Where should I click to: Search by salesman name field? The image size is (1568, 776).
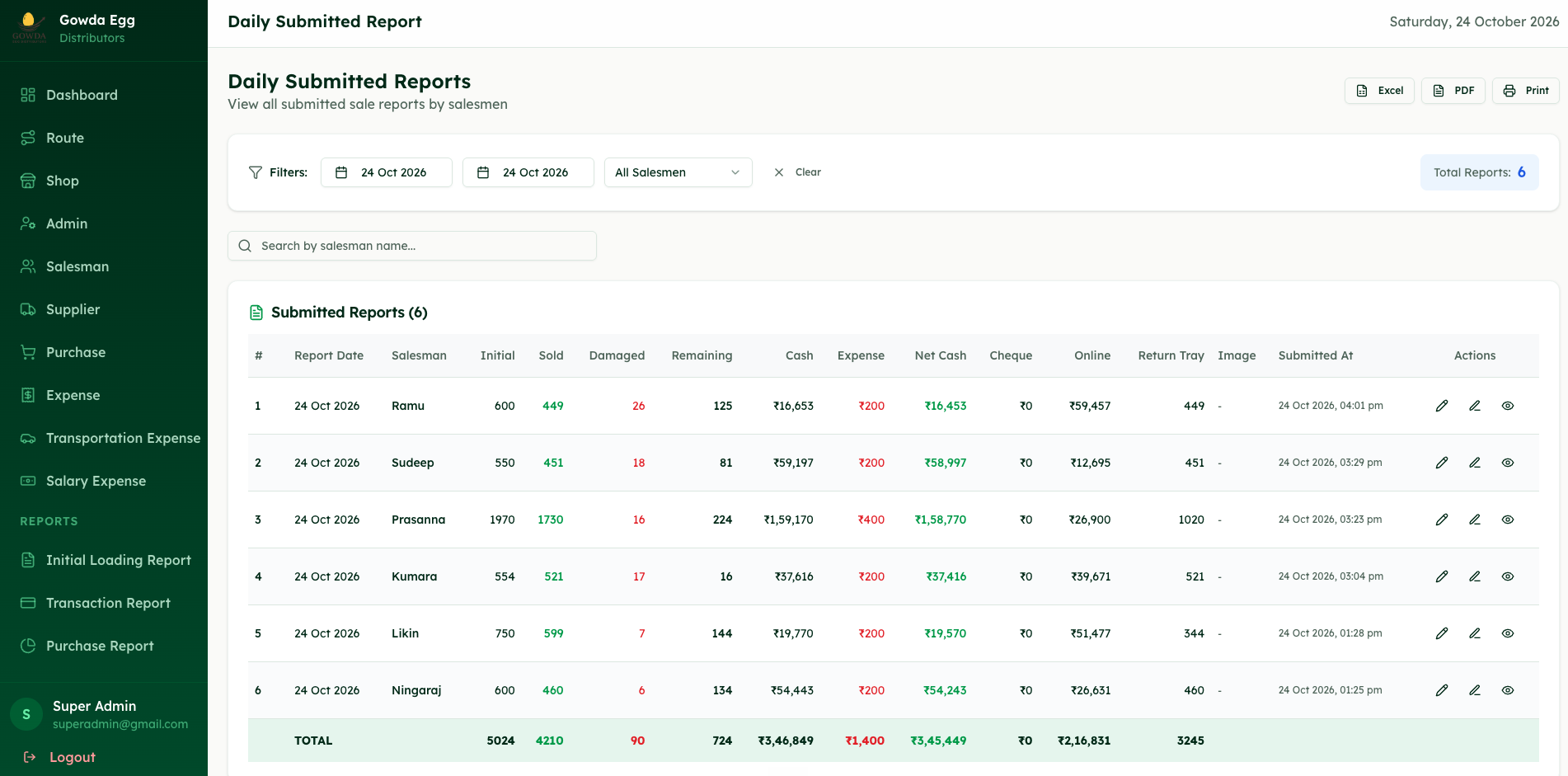[x=412, y=246]
